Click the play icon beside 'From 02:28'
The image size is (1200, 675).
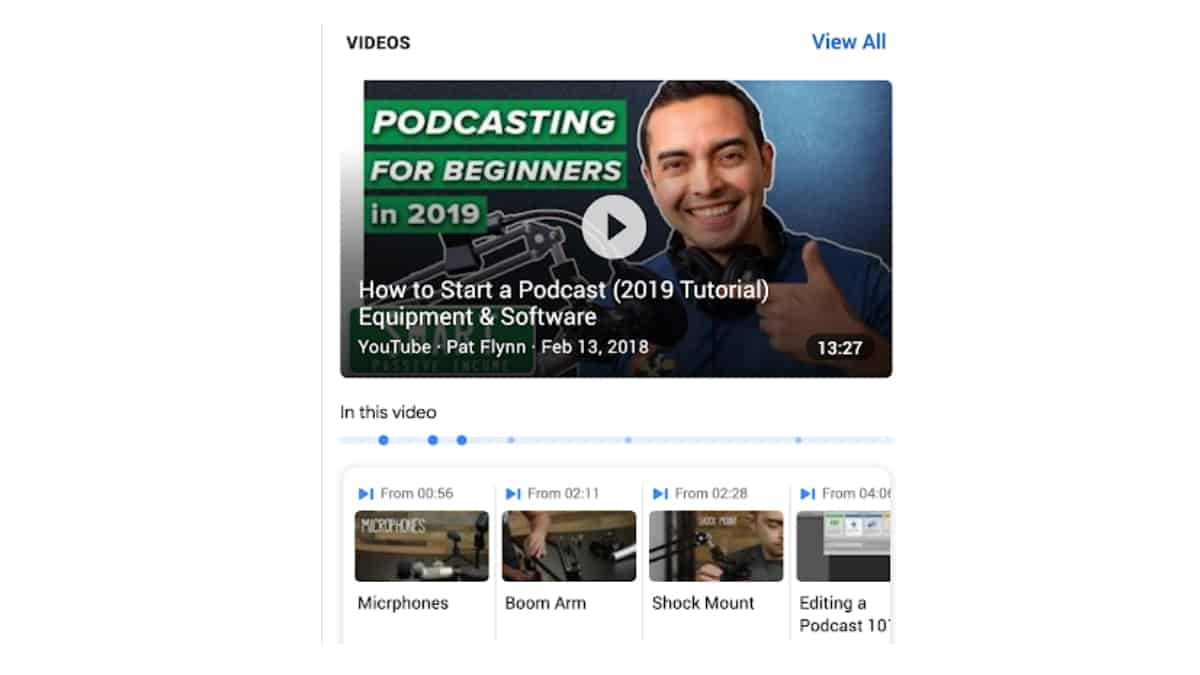[660, 493]
